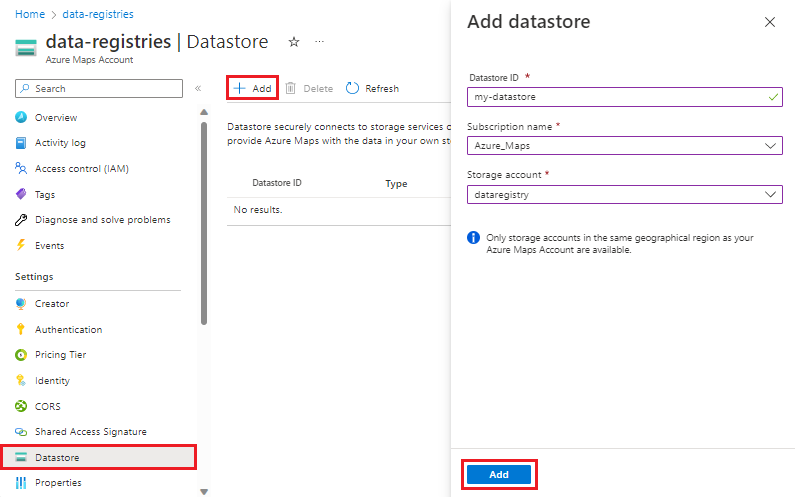
Task: Click the Access control people icon
Action: (x=21, y=168)
